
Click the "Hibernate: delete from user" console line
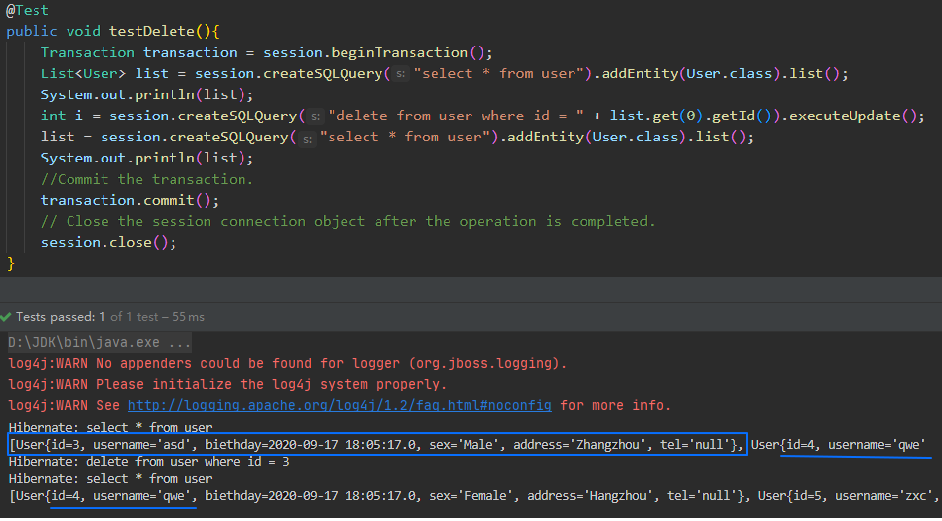[x=149, y=462]
